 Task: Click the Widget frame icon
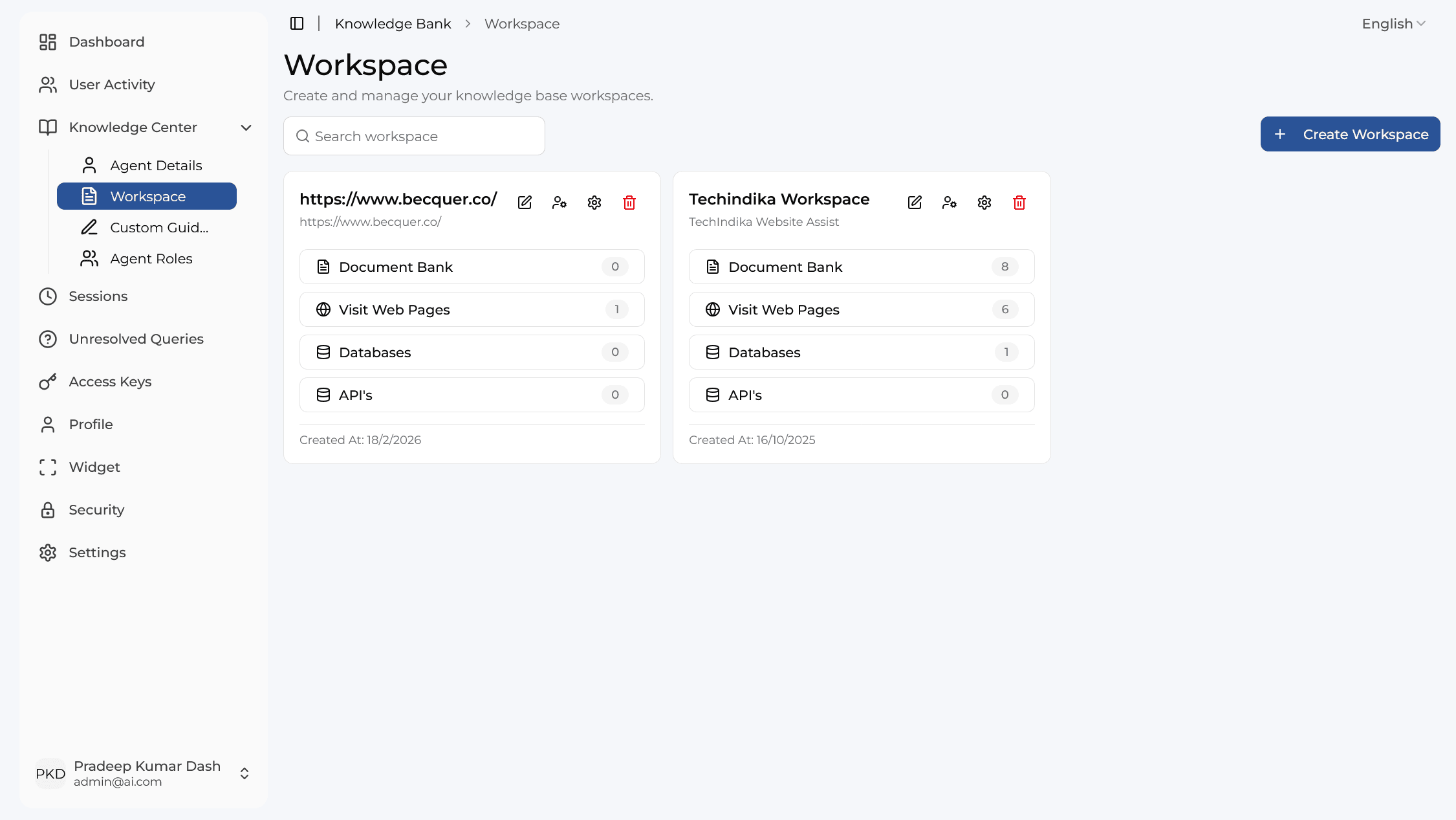click(48, 467)
